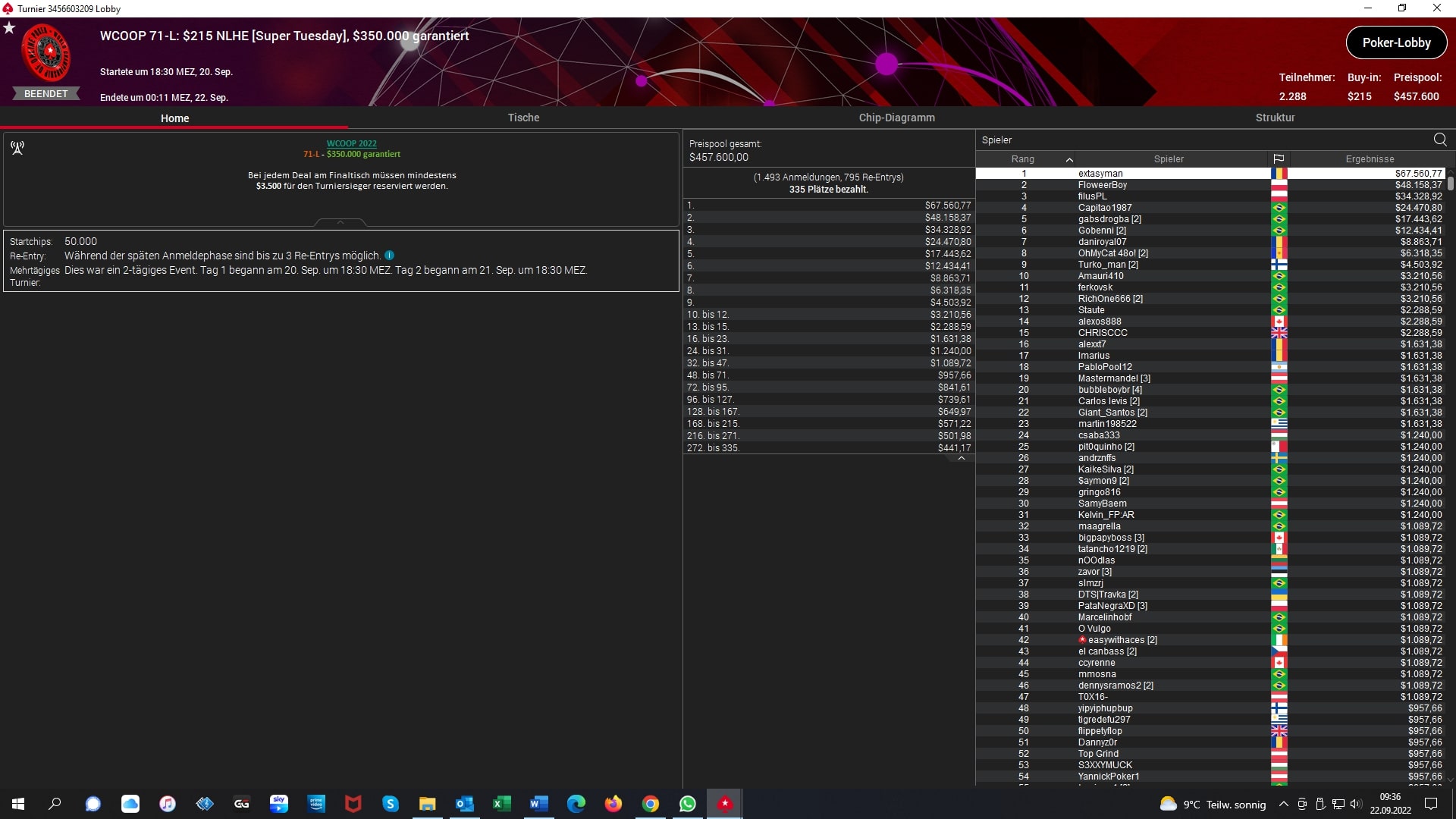Open WhatsApp from the taskbar
1456x819 pixels.
tap(688, 804)
